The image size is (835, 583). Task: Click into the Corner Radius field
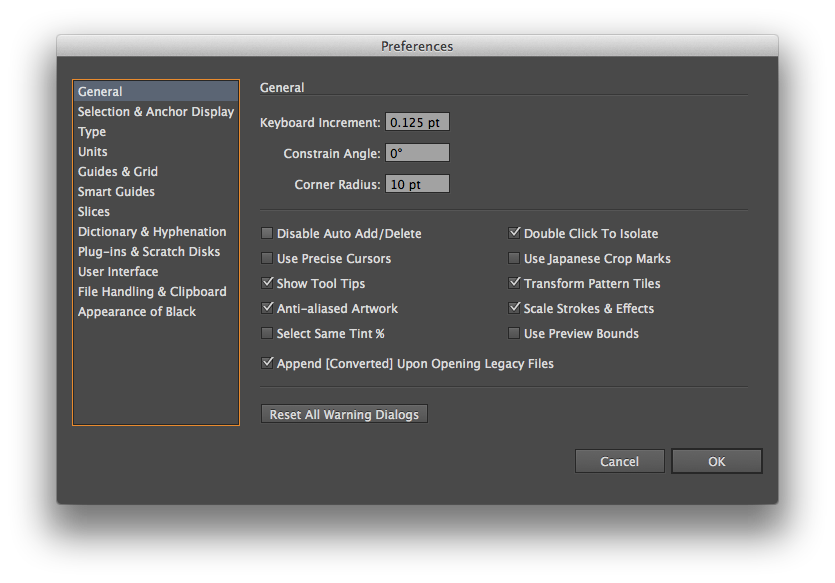(x=418, y=184)
